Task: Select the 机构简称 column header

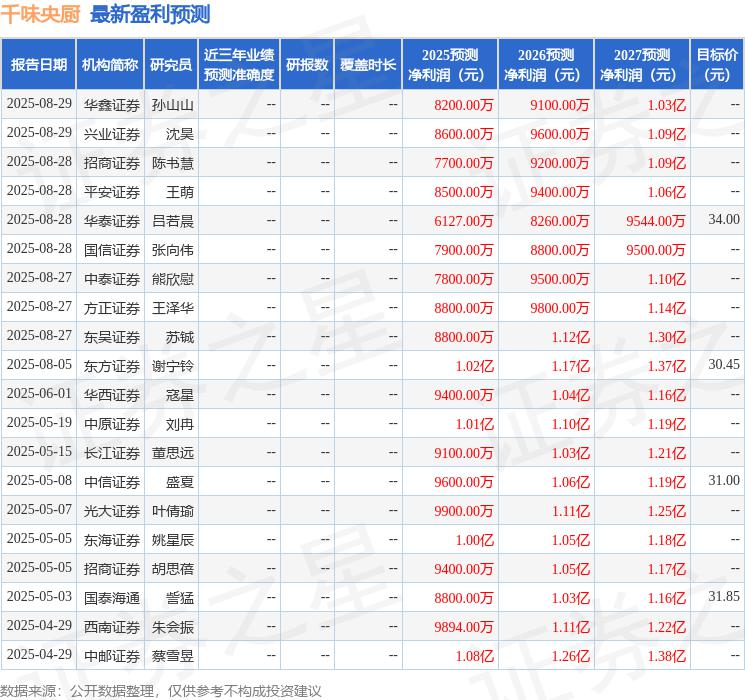Action: tap(110, 64)
